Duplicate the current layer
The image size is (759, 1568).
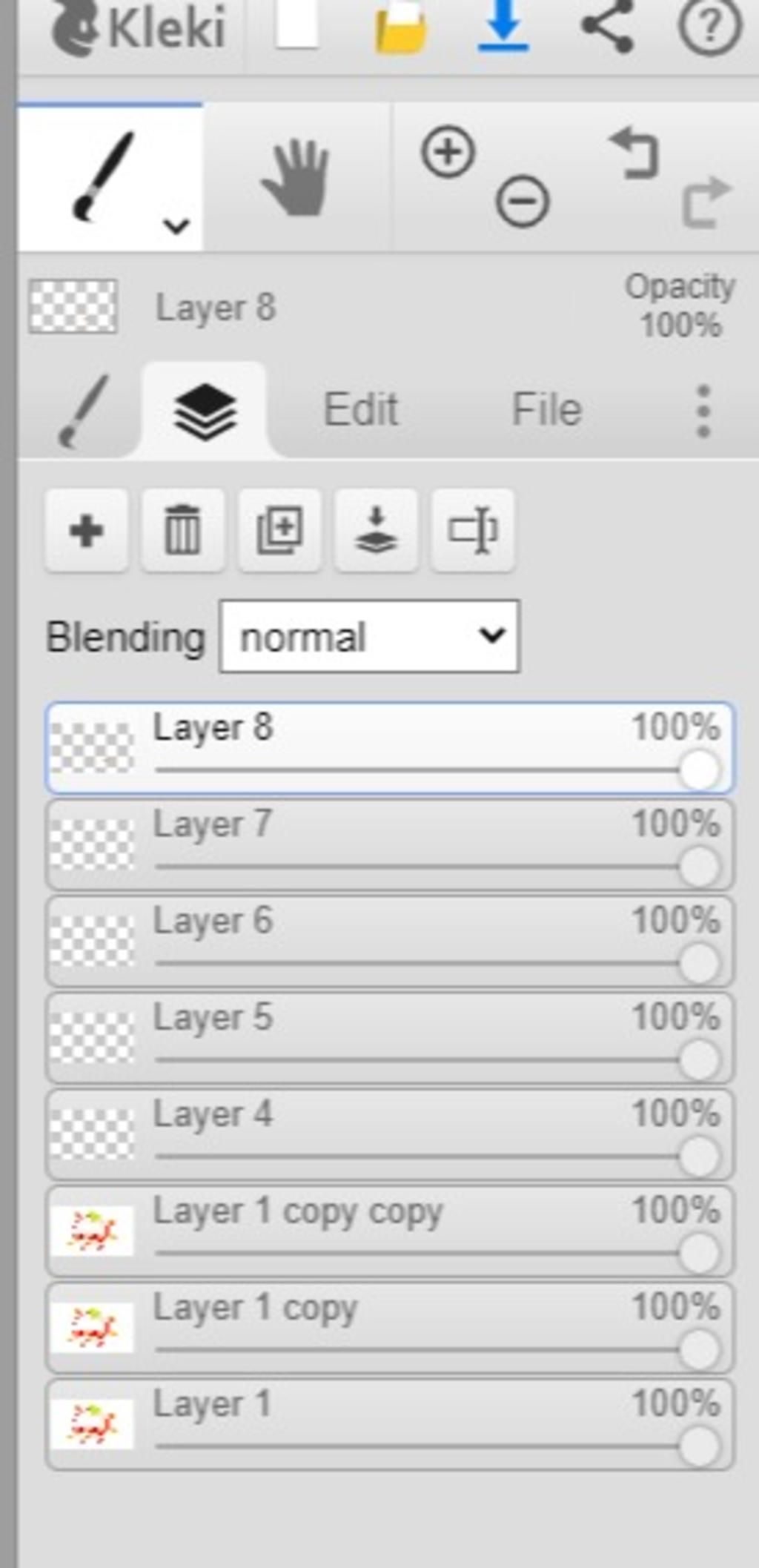[279, 530]
